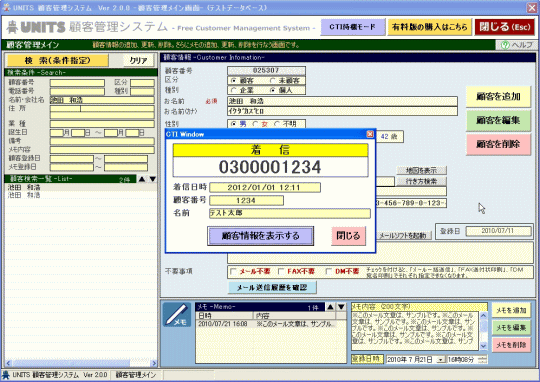Select memo row dated 2010/07/21 16:08
The height and width of the screenshot is (382, 540).
pyautogui.click(x=266, y=324)
